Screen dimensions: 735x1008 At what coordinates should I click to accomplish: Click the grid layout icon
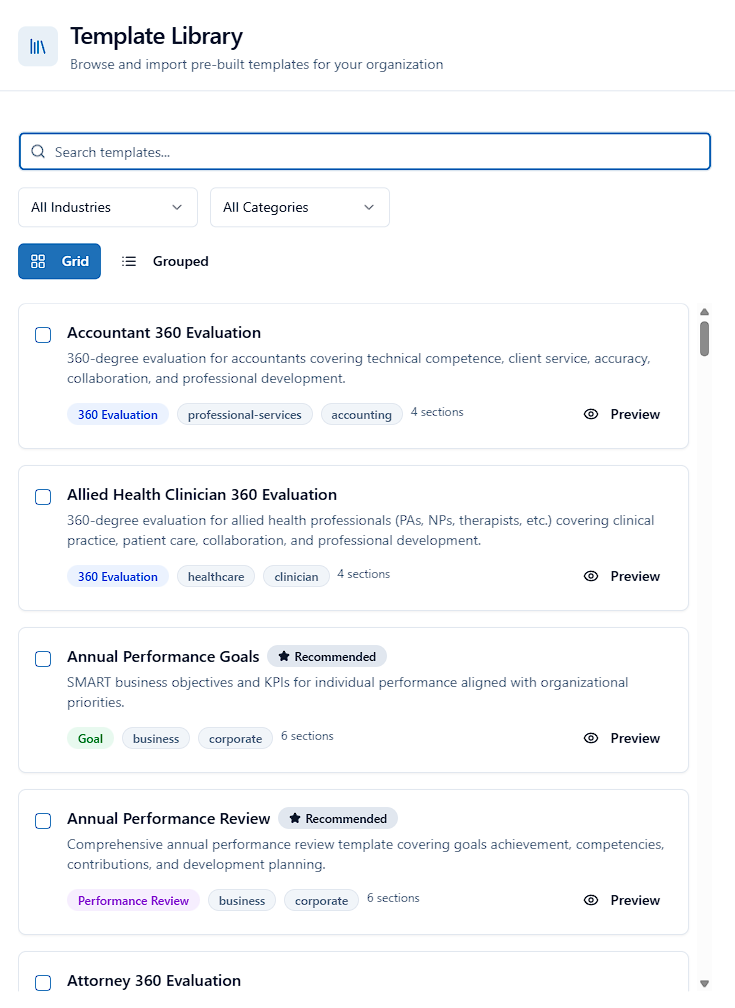pyautogui.click(x=38, y=261)
